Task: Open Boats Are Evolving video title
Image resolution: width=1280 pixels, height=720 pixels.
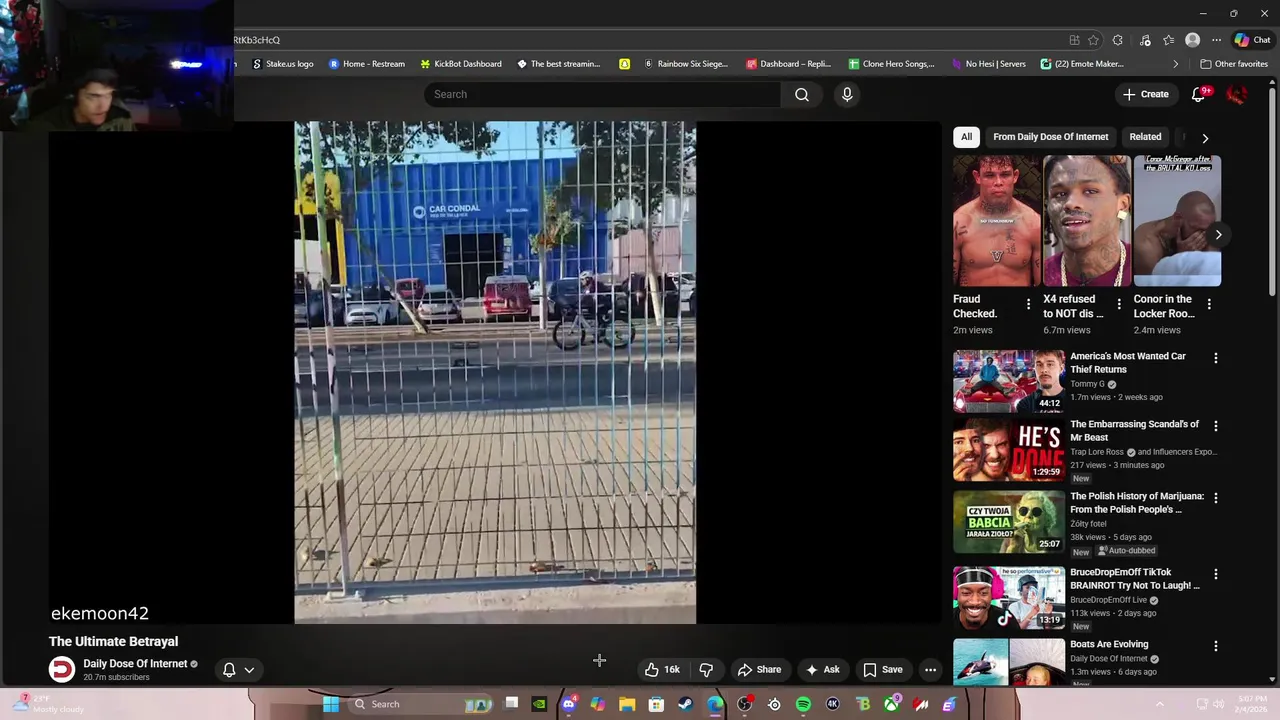Action: [1109, 645]
